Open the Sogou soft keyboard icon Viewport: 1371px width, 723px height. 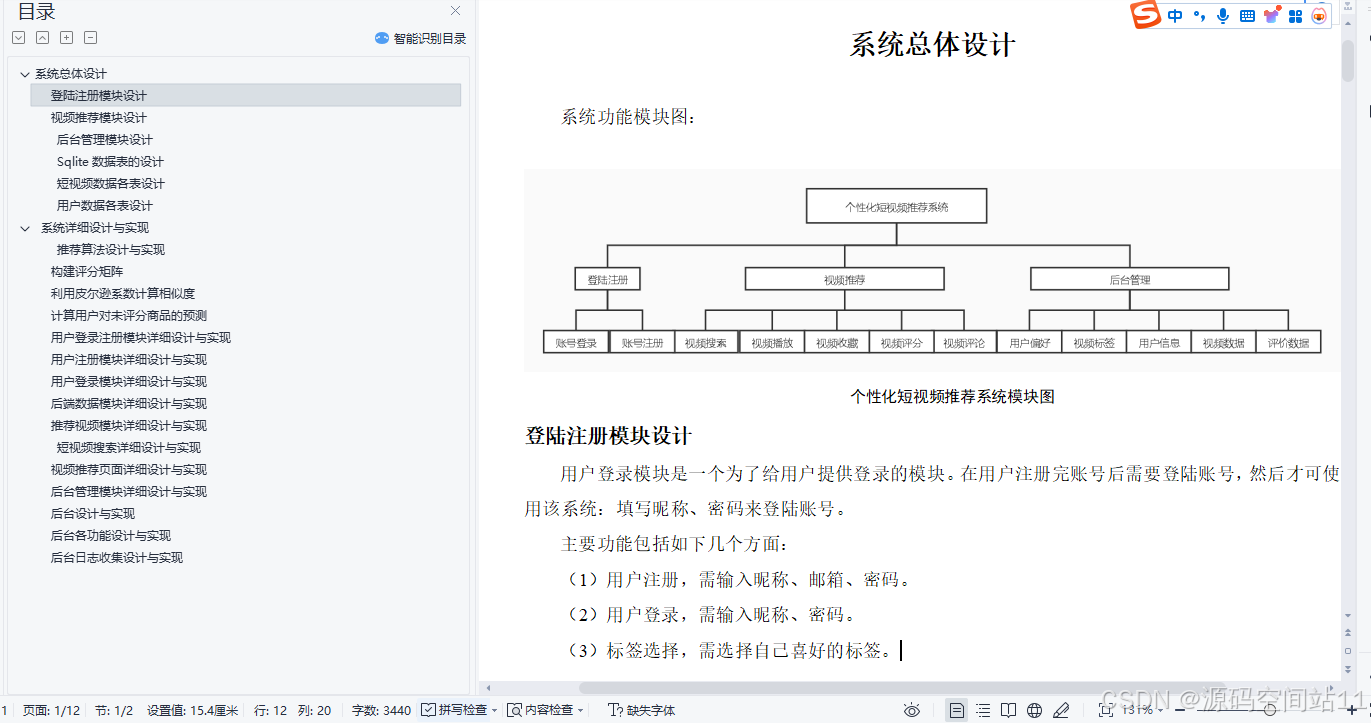pos(1247,16)
